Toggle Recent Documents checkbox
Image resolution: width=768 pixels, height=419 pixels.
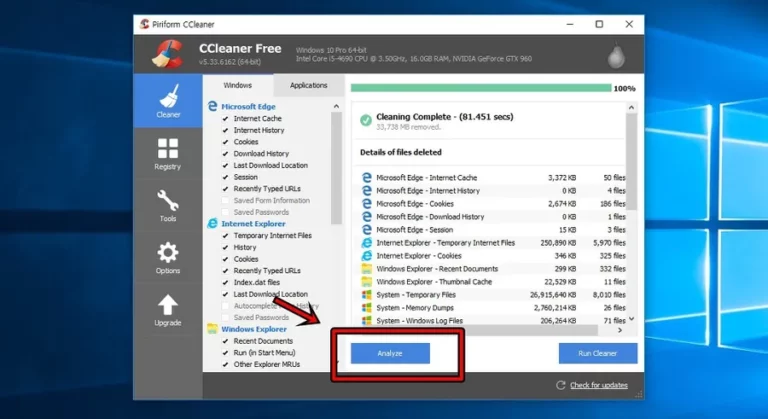225,341
